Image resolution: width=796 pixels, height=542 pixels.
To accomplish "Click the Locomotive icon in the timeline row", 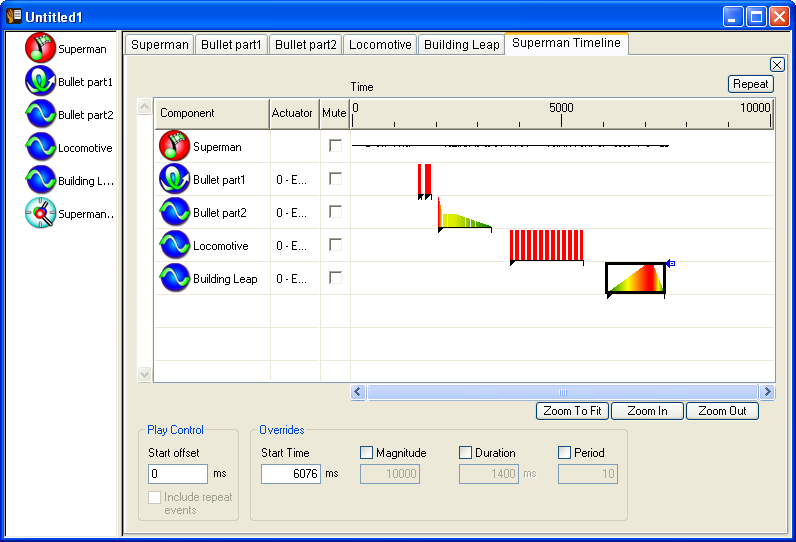I will coord(174,245).
